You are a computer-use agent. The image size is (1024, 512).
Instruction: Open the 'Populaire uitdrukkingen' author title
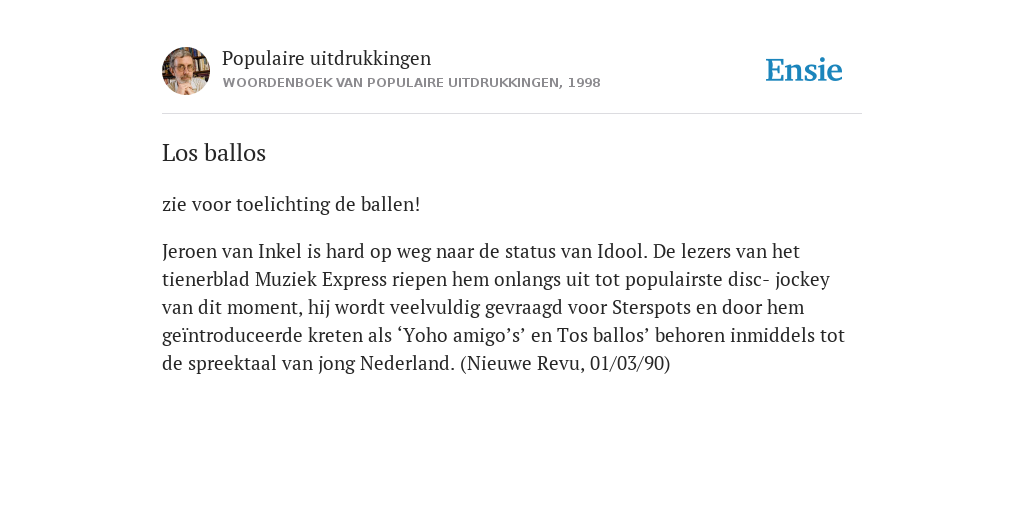click(327, 58)
